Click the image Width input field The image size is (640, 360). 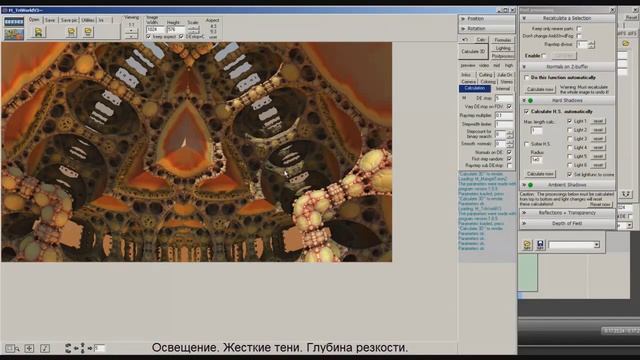(155, 29)
